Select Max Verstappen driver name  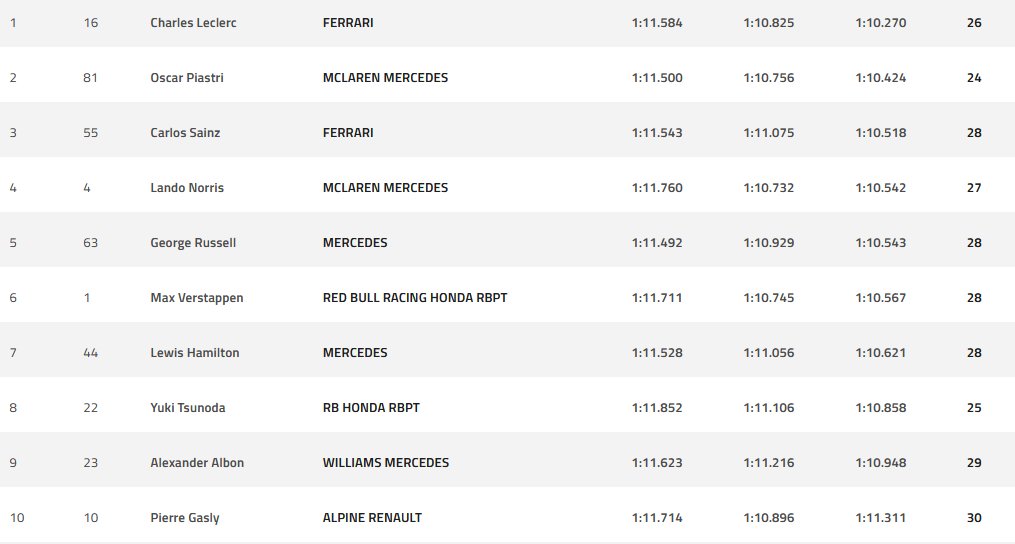click(x=197, y=298)
